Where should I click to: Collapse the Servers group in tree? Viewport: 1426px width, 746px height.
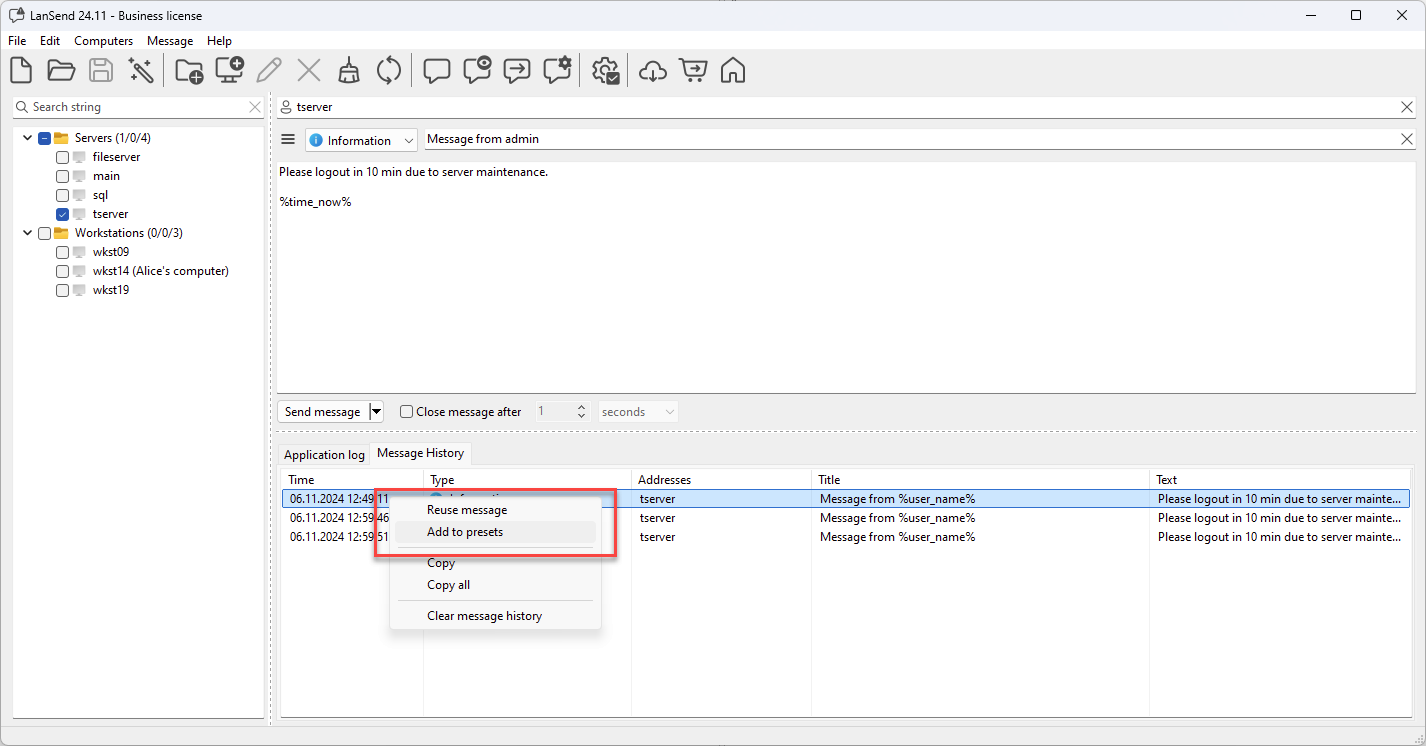pos(27,138)
